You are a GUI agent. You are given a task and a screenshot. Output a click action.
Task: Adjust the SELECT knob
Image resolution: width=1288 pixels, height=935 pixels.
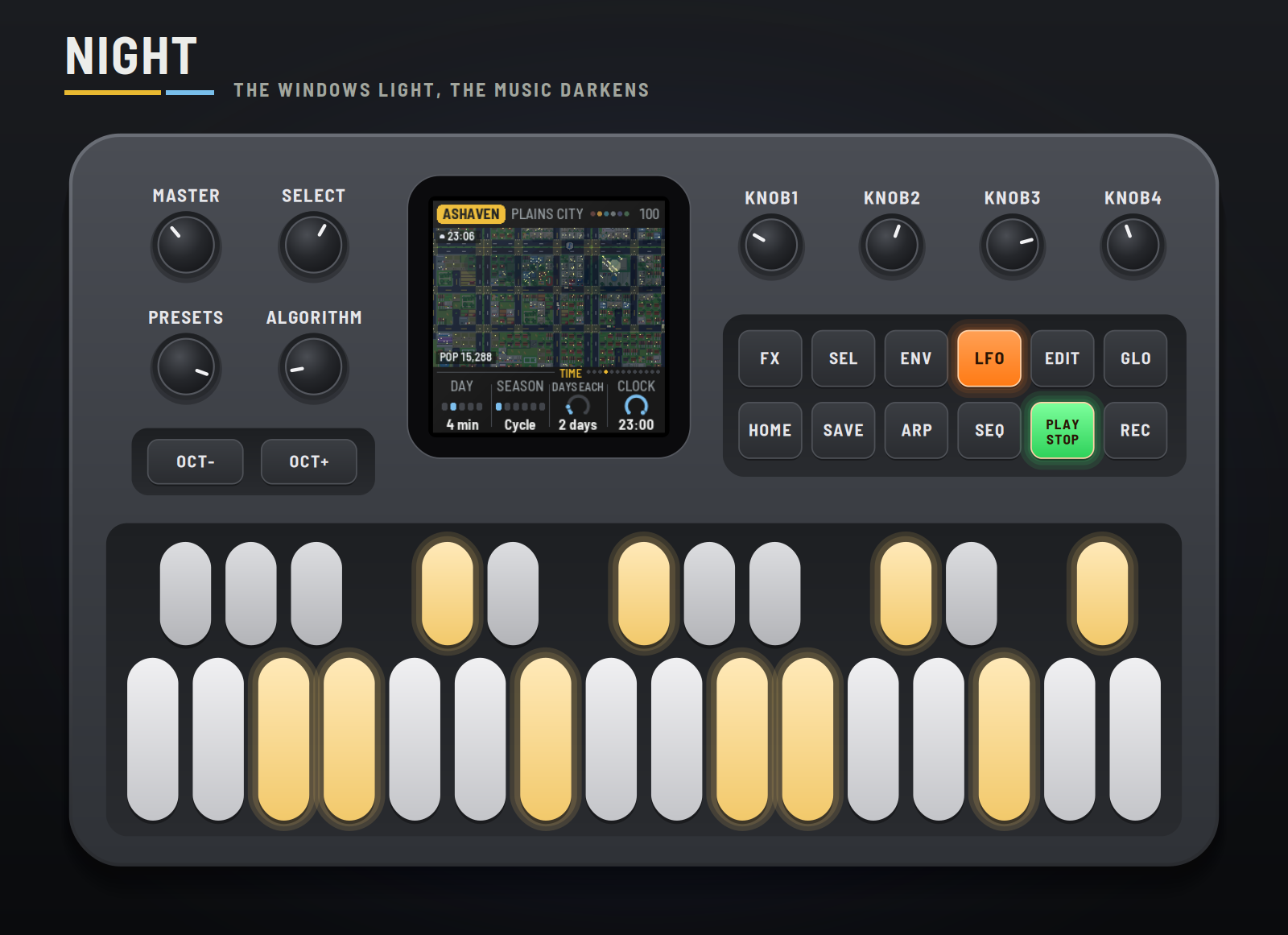(313, 246)
